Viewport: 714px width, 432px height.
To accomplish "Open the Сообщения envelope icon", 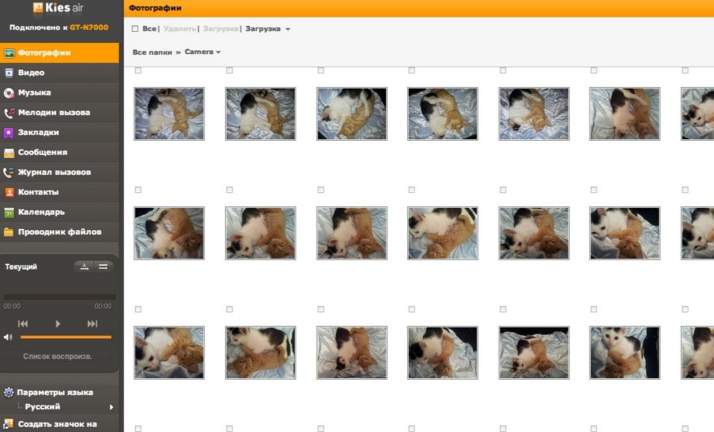I will point(9,152).
